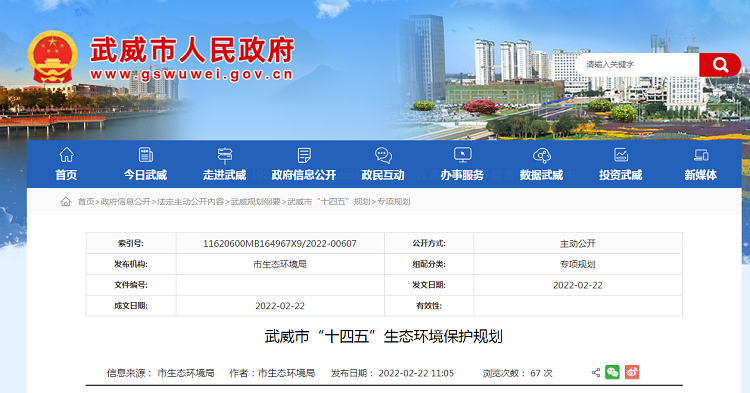Click the 武威规划纲要 breadcrumb link
Image resolution: width=750 pixels, height=393 pixels.
click(255, 202)
